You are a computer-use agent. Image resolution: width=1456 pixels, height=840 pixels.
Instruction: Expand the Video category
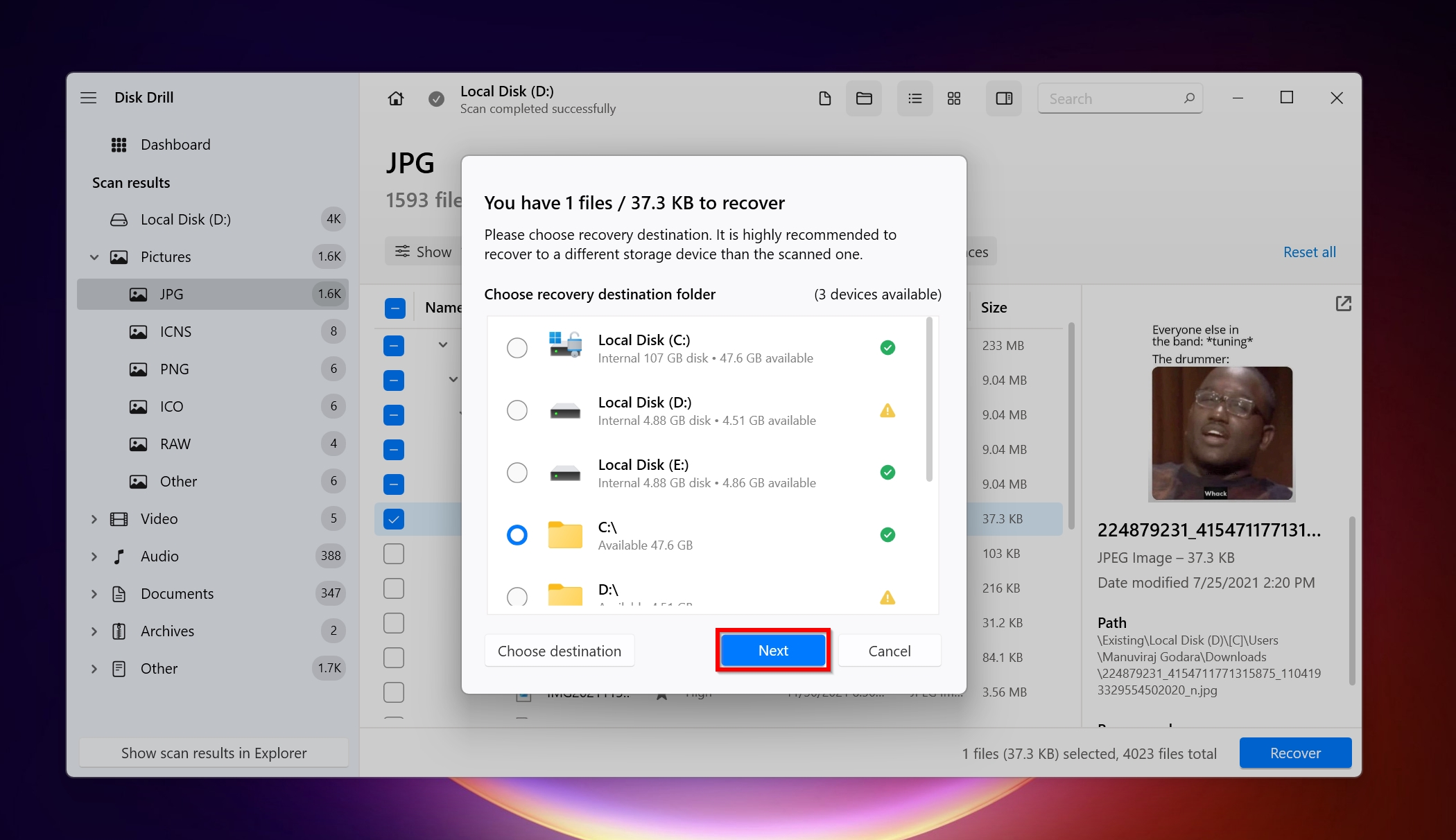[x=94, y=519]
